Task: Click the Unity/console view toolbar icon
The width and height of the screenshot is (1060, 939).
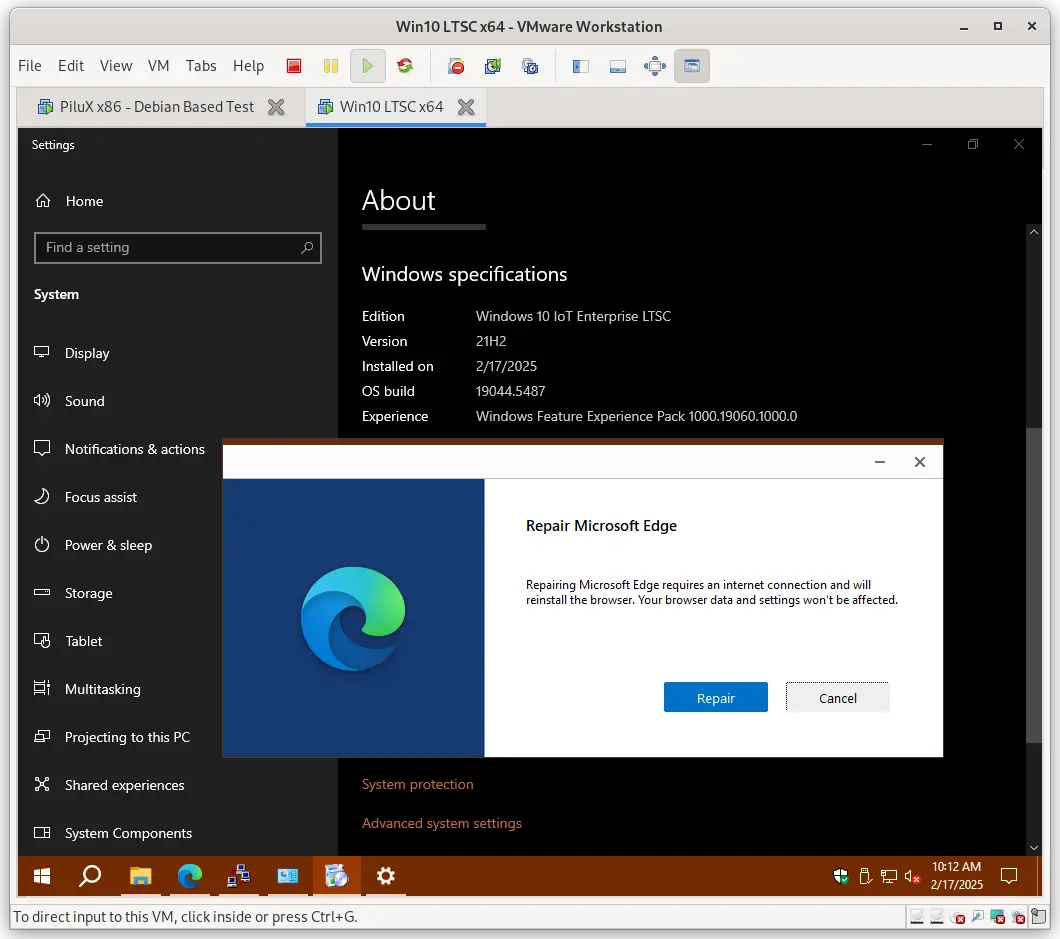Action: click(x=692, y=66)
